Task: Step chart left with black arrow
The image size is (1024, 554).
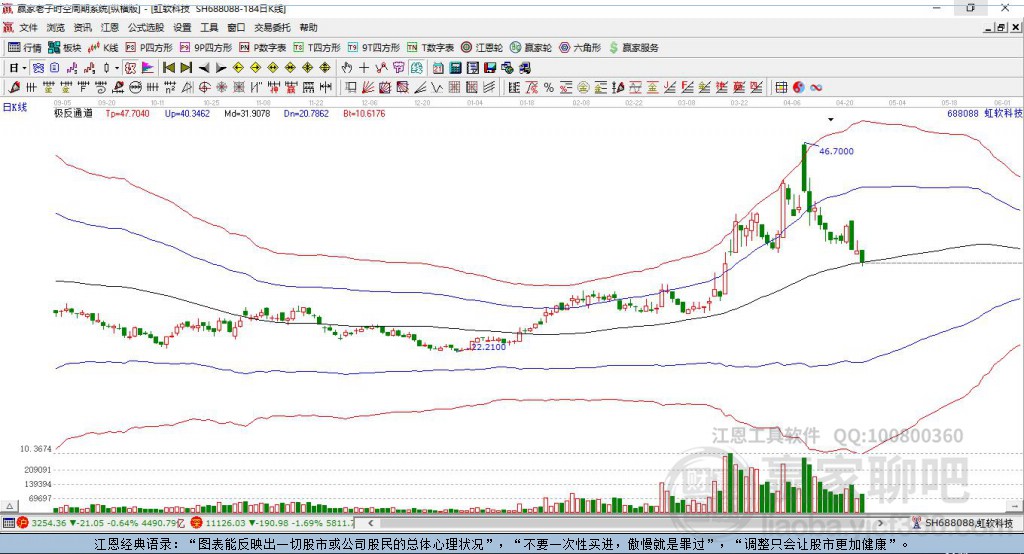Action: (204, 68)
